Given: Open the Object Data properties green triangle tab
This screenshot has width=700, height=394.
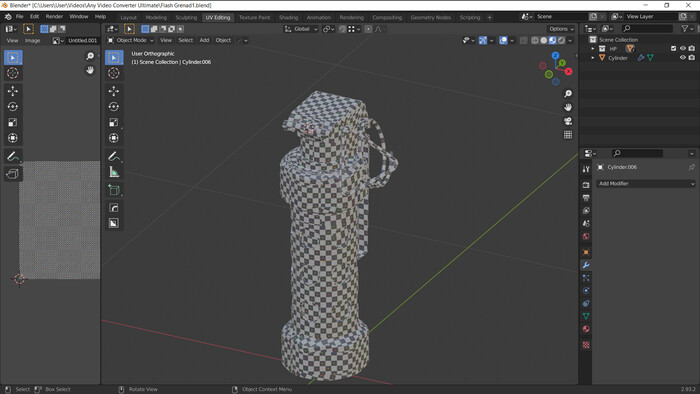Looking at the screenshot, I should pos(586,316).
